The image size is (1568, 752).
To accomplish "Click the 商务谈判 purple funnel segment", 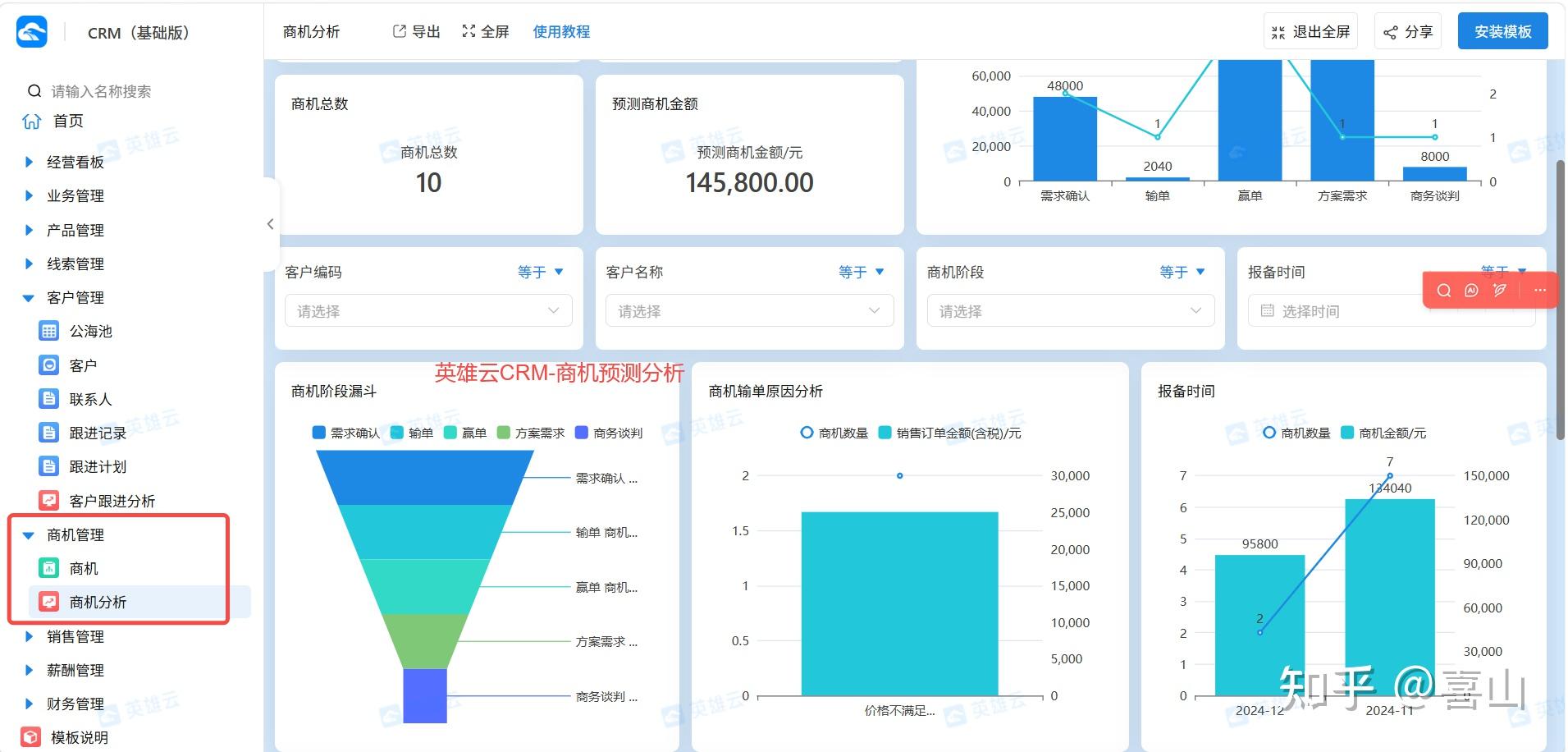I will 425,695.
